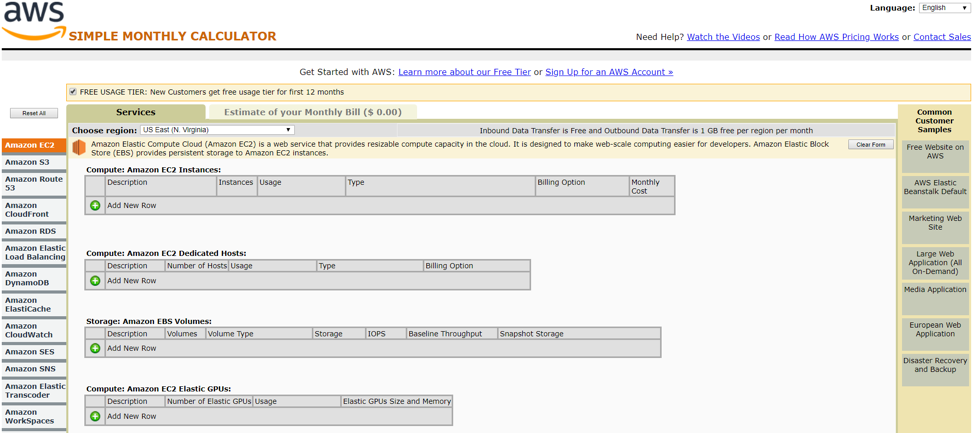Viewport: 974px width, 433px height.
Task: Select Amazon Elastic Transcoder in the sidebar
Action: pyautogui.click(x=34, y=390)
